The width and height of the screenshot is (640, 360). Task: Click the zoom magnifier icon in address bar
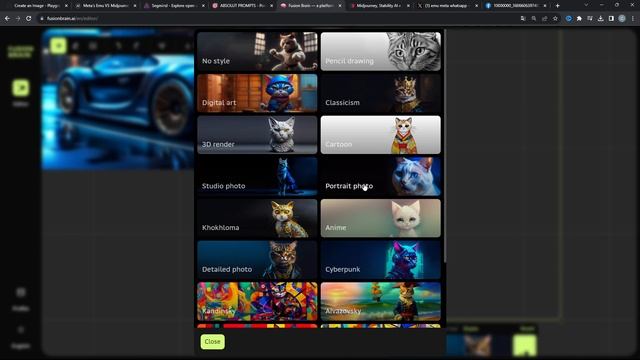coord(533,18)
